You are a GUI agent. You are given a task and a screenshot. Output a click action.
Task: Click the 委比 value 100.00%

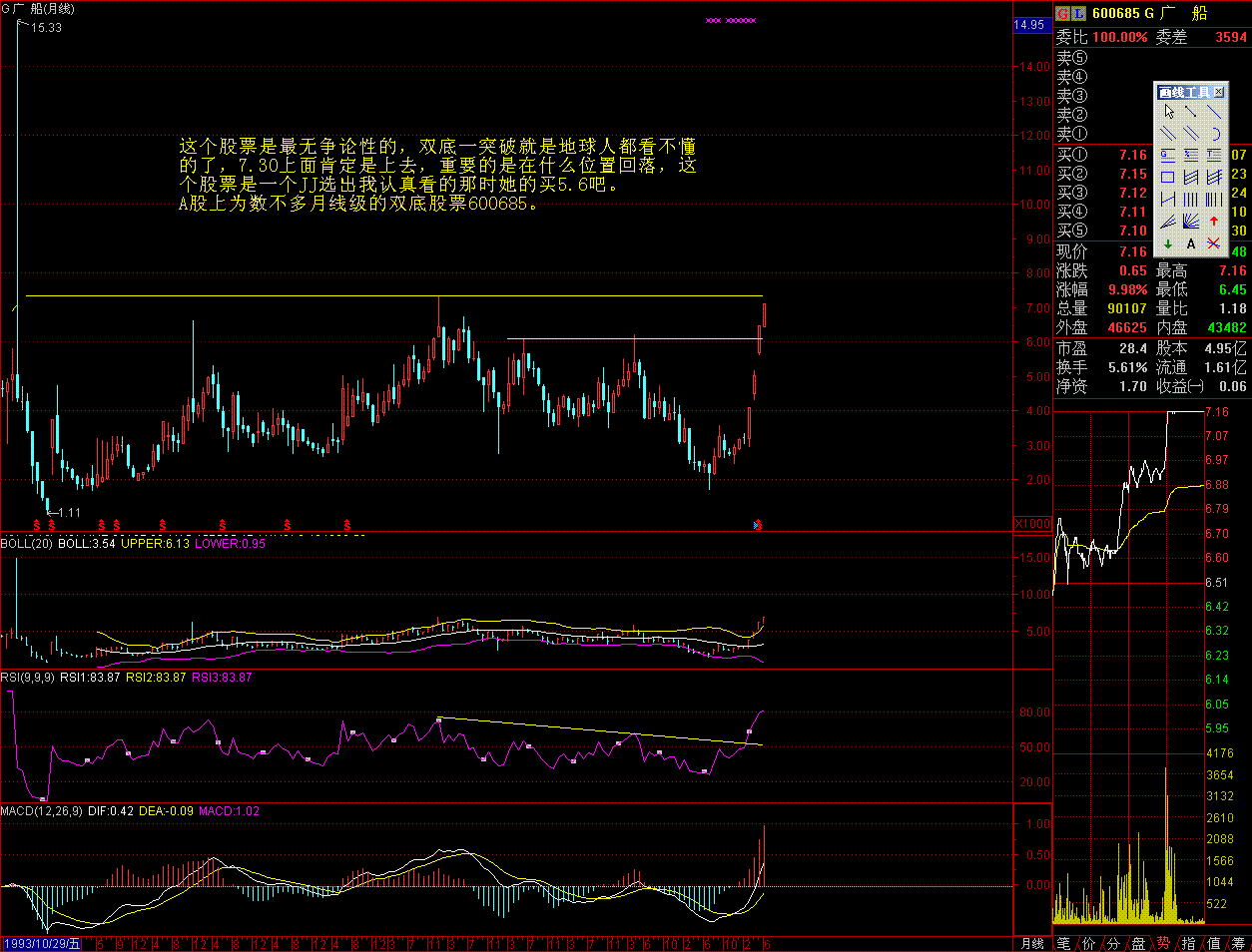point(1120,37)
